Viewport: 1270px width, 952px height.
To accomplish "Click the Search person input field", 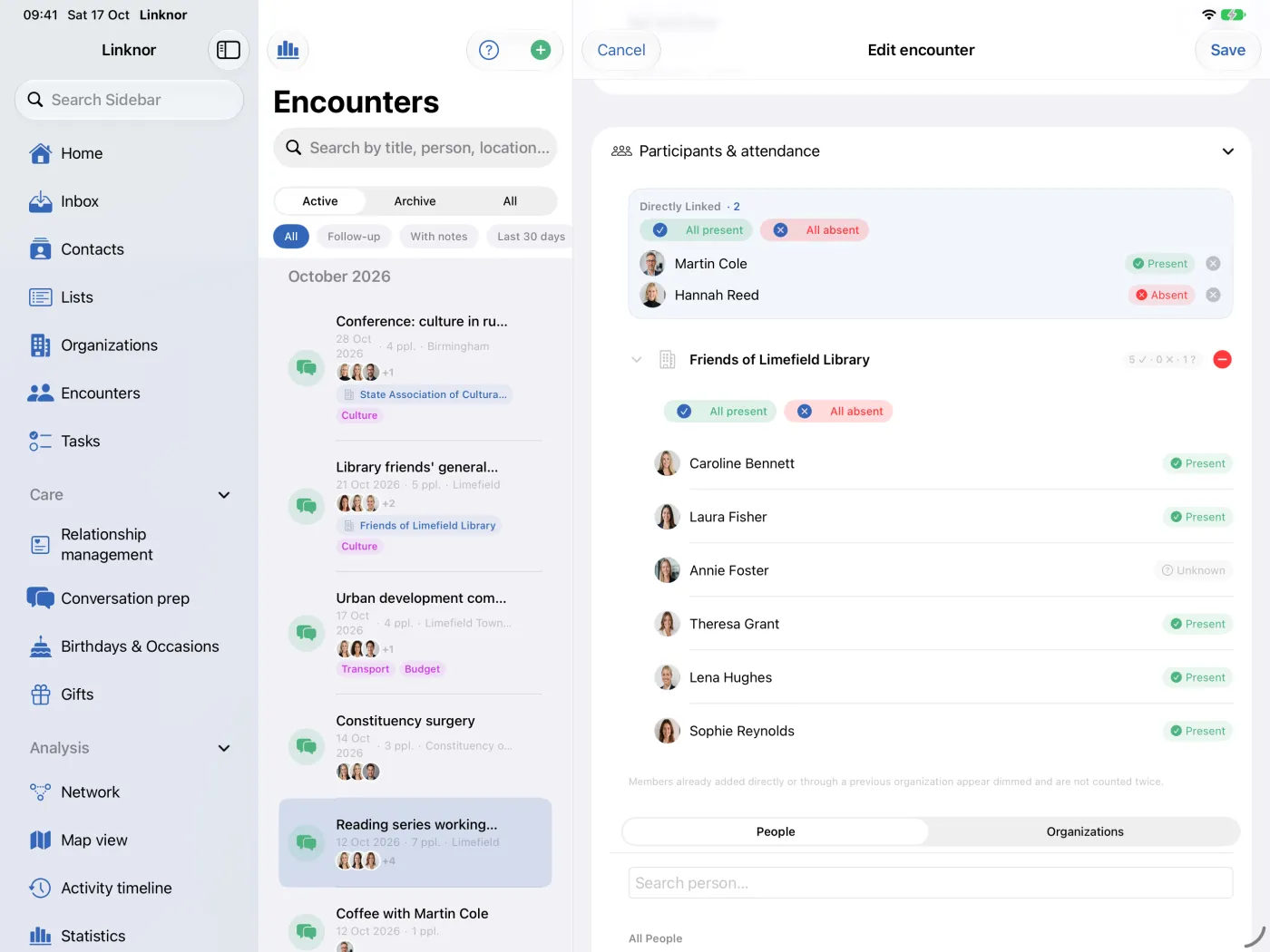I will pos(931,883).
